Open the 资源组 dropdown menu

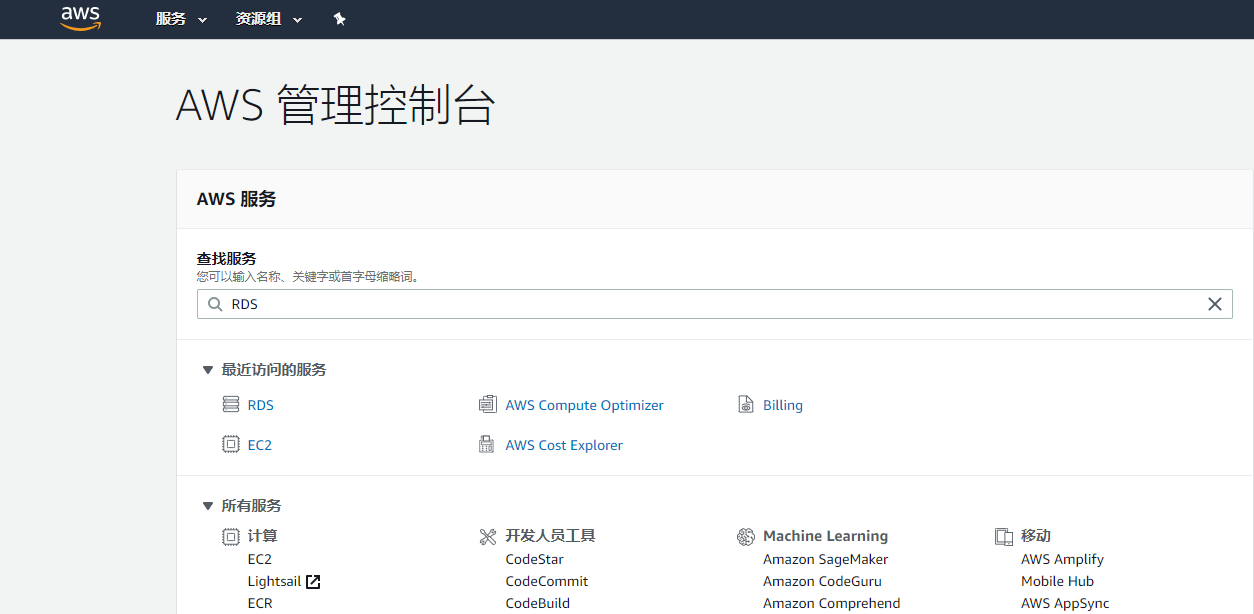pyautogui.click(x=268, y=19)
